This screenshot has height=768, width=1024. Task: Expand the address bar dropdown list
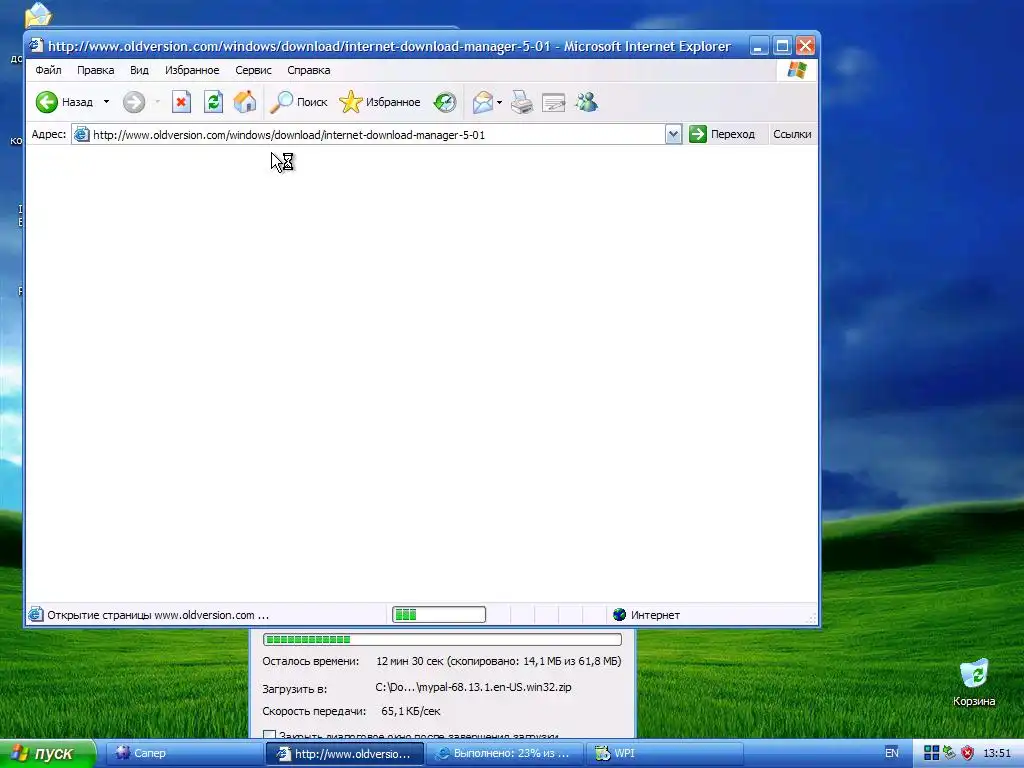coord(673,135)
